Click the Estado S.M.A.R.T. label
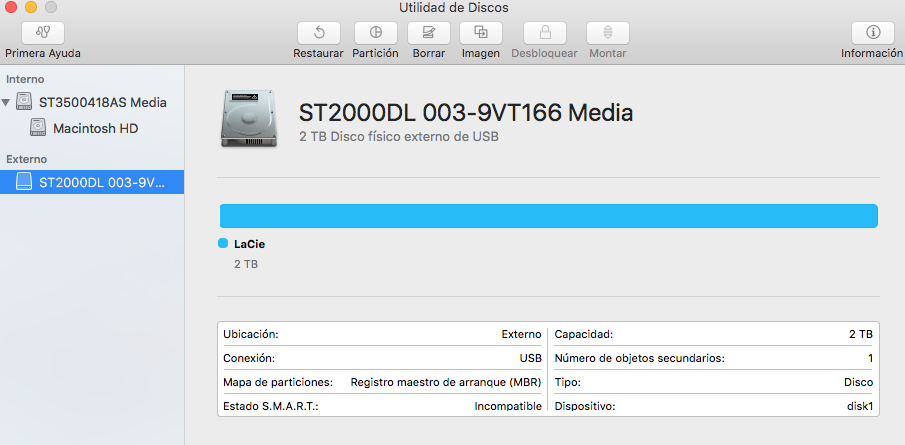This screenshot has width=905, height=445. point(271,406)
